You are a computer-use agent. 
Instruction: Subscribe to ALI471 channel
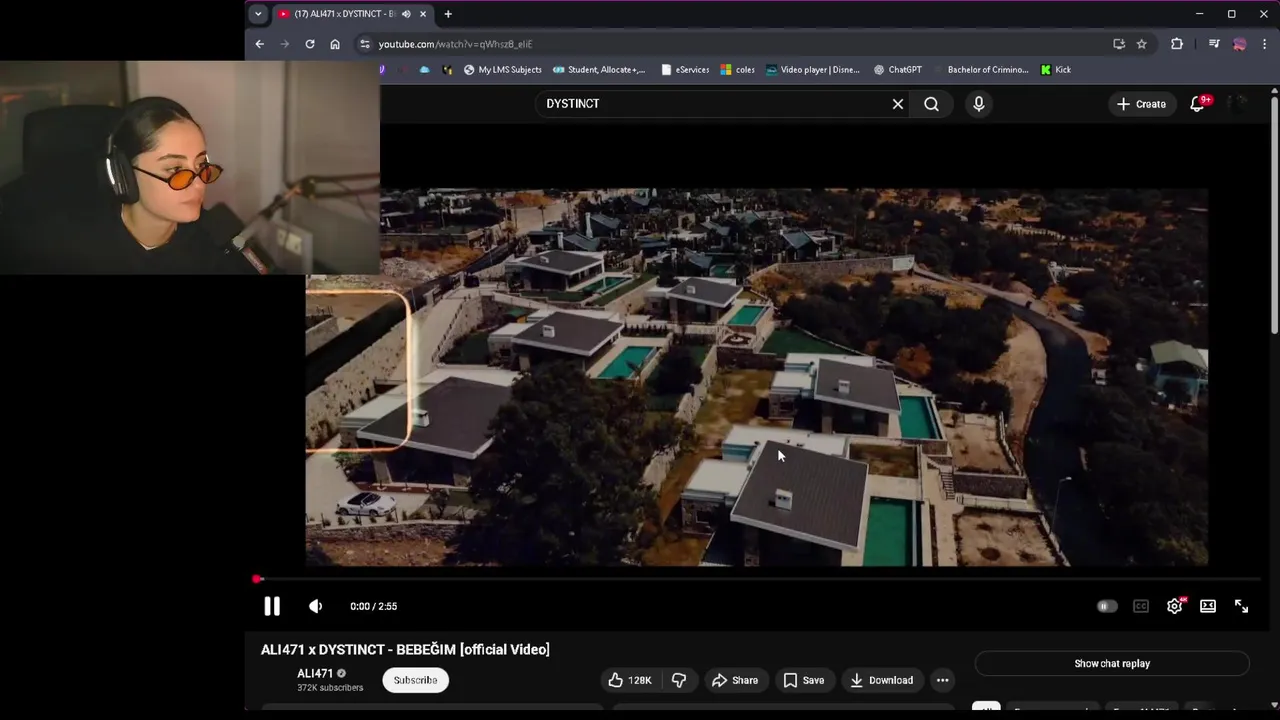415,680
